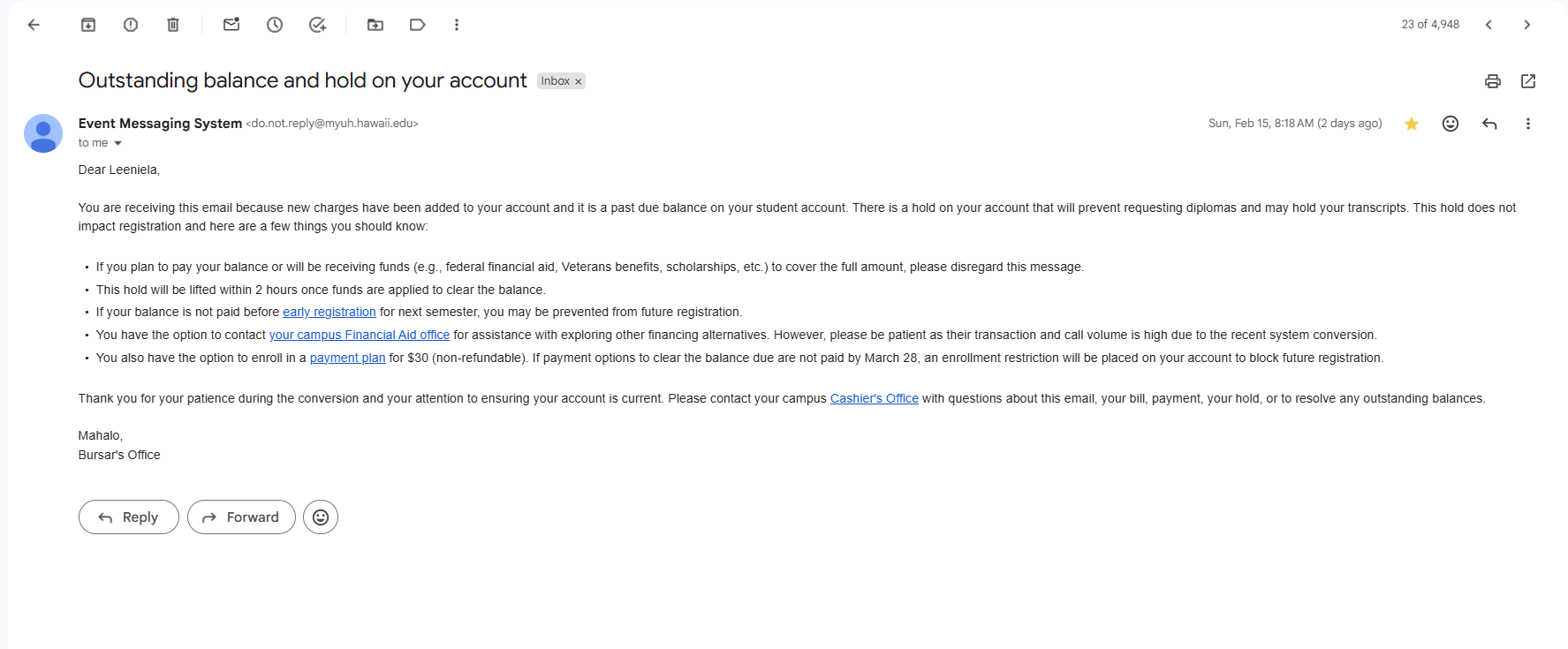Go back to inbox with arrow icon
This screenshot has height=649, width=1568.
(x=34, y=25)
